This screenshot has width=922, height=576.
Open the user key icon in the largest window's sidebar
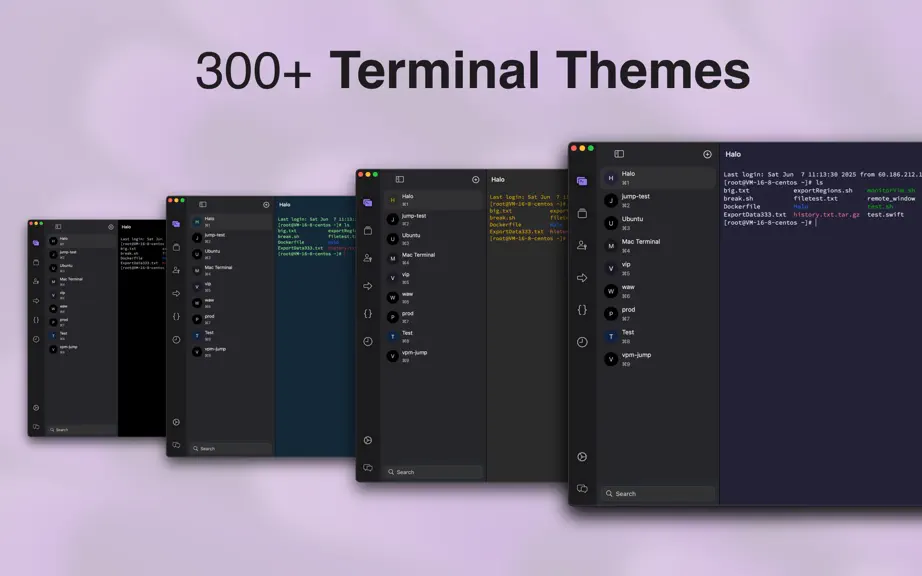click(582, 245)
